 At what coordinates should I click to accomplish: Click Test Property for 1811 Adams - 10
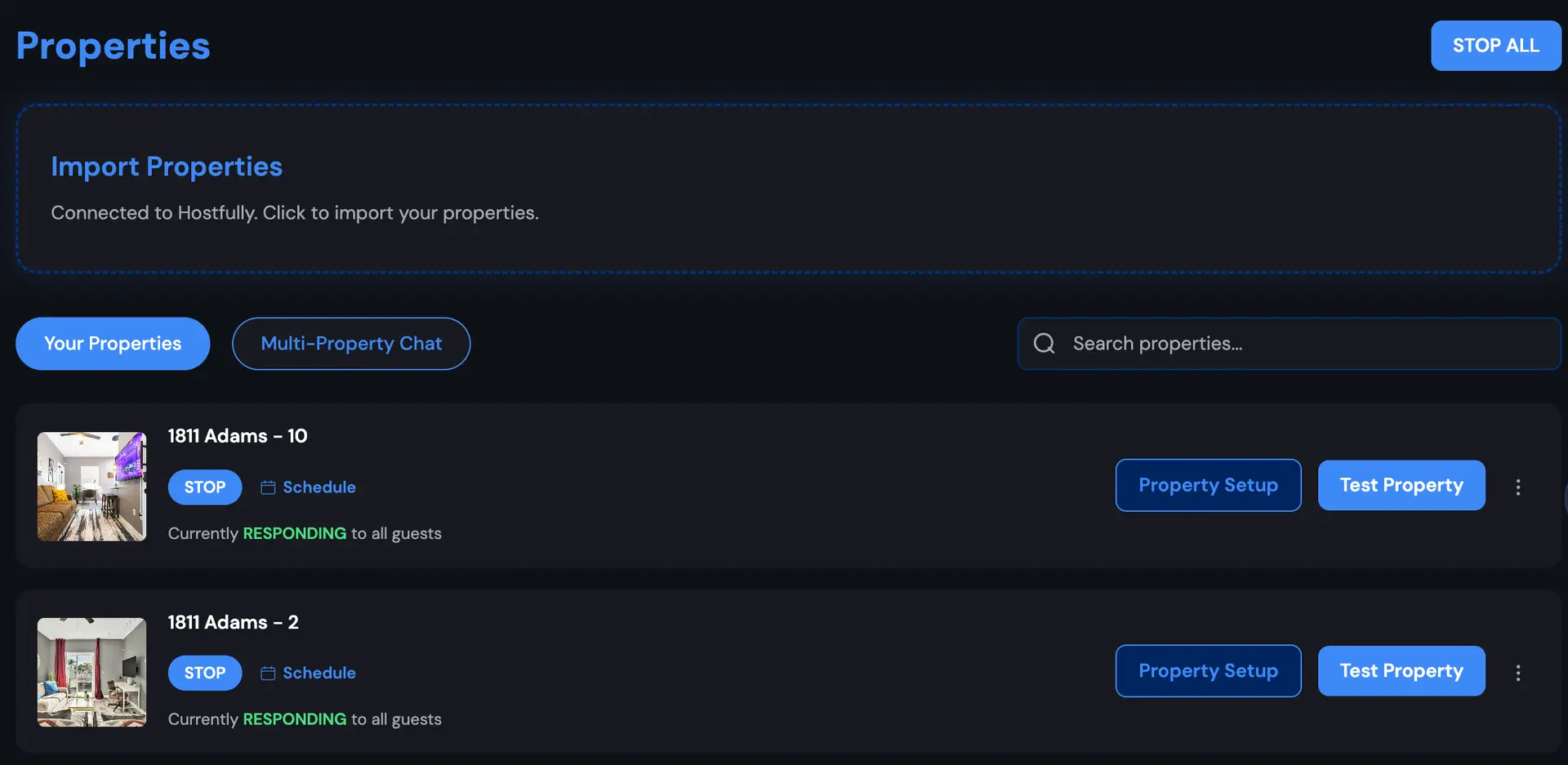pyautogui.click(x=1401, y=485)
